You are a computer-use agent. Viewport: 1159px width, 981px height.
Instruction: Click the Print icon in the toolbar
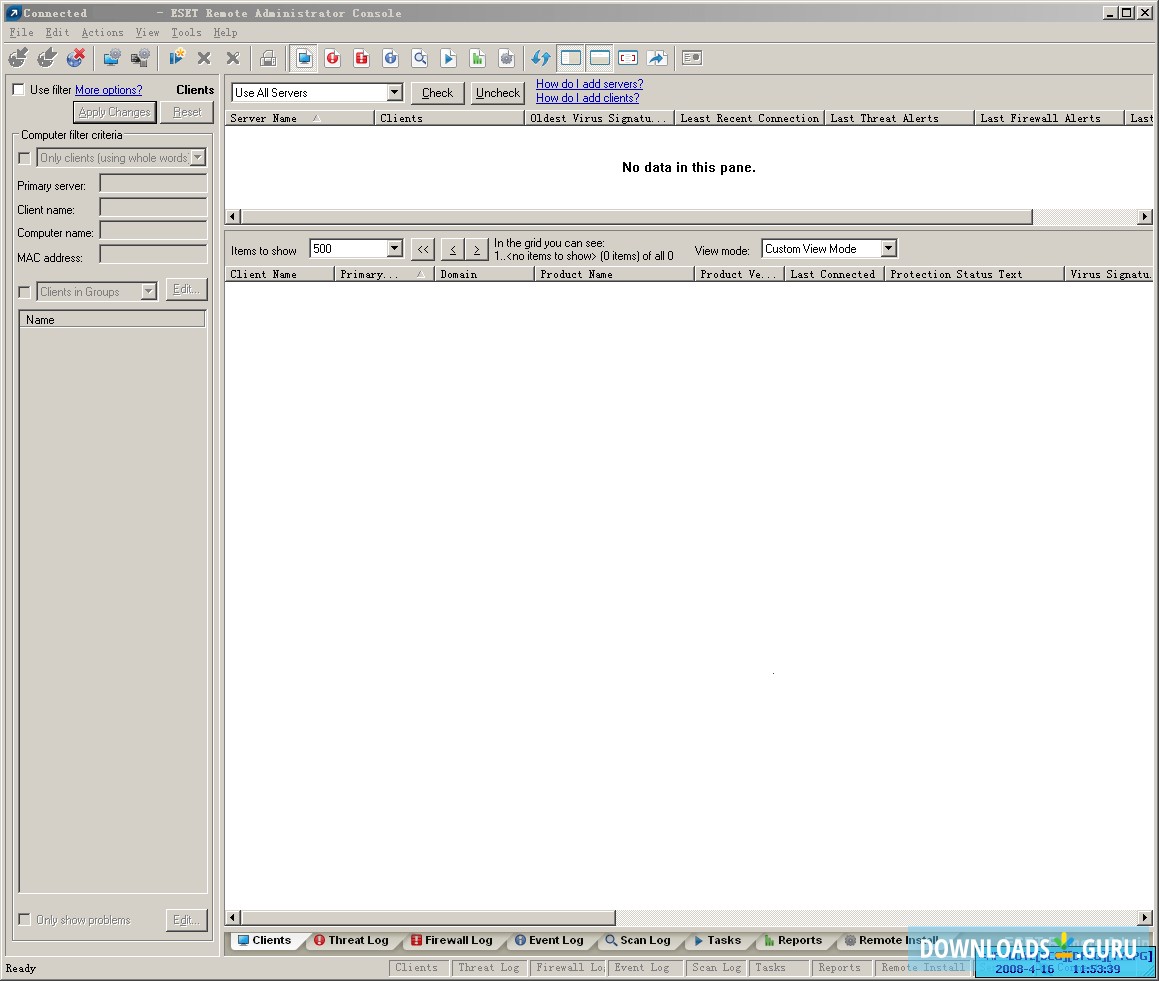[268, 58]
